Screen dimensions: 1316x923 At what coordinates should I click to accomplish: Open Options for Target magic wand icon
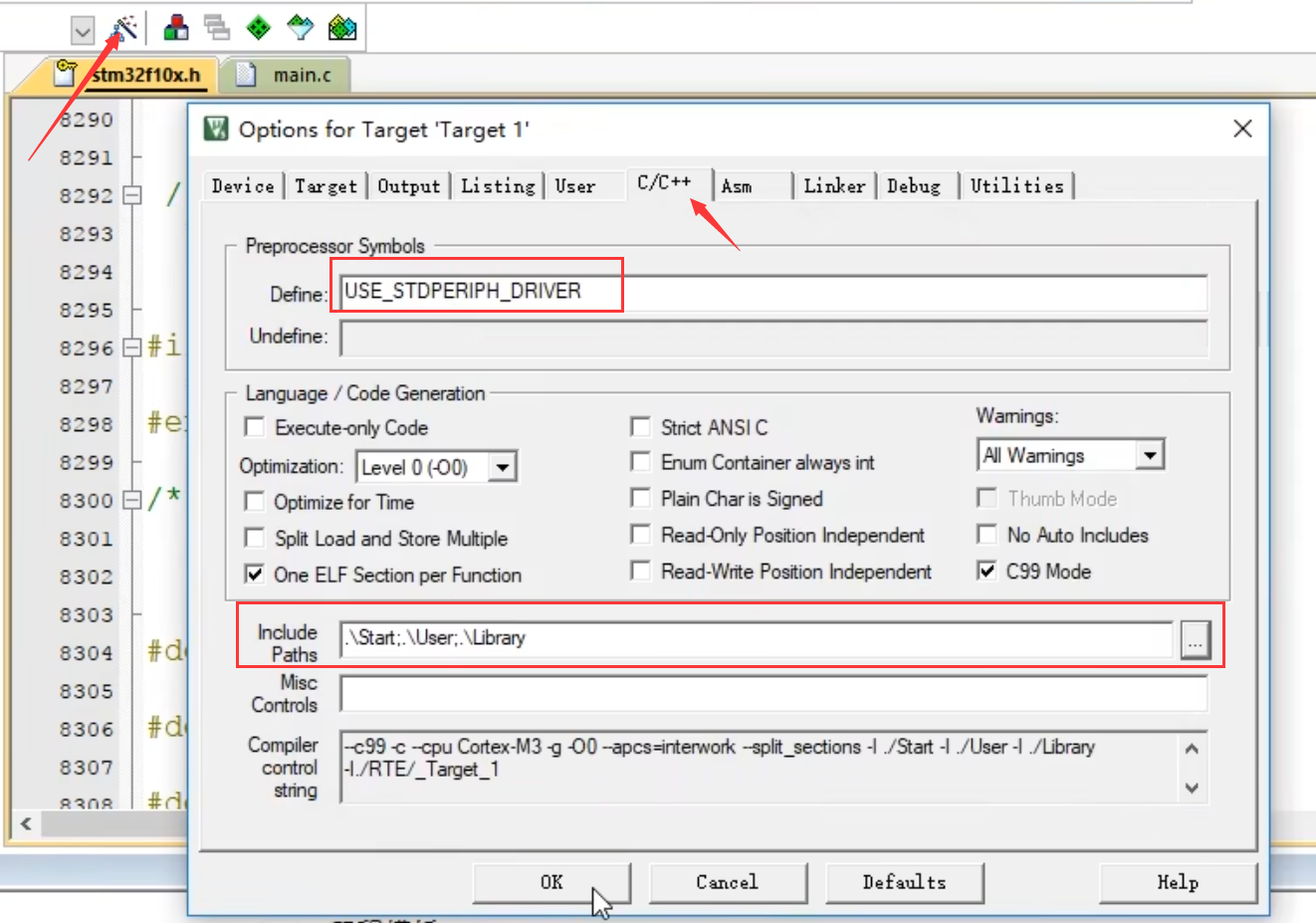tap(124, 28)
